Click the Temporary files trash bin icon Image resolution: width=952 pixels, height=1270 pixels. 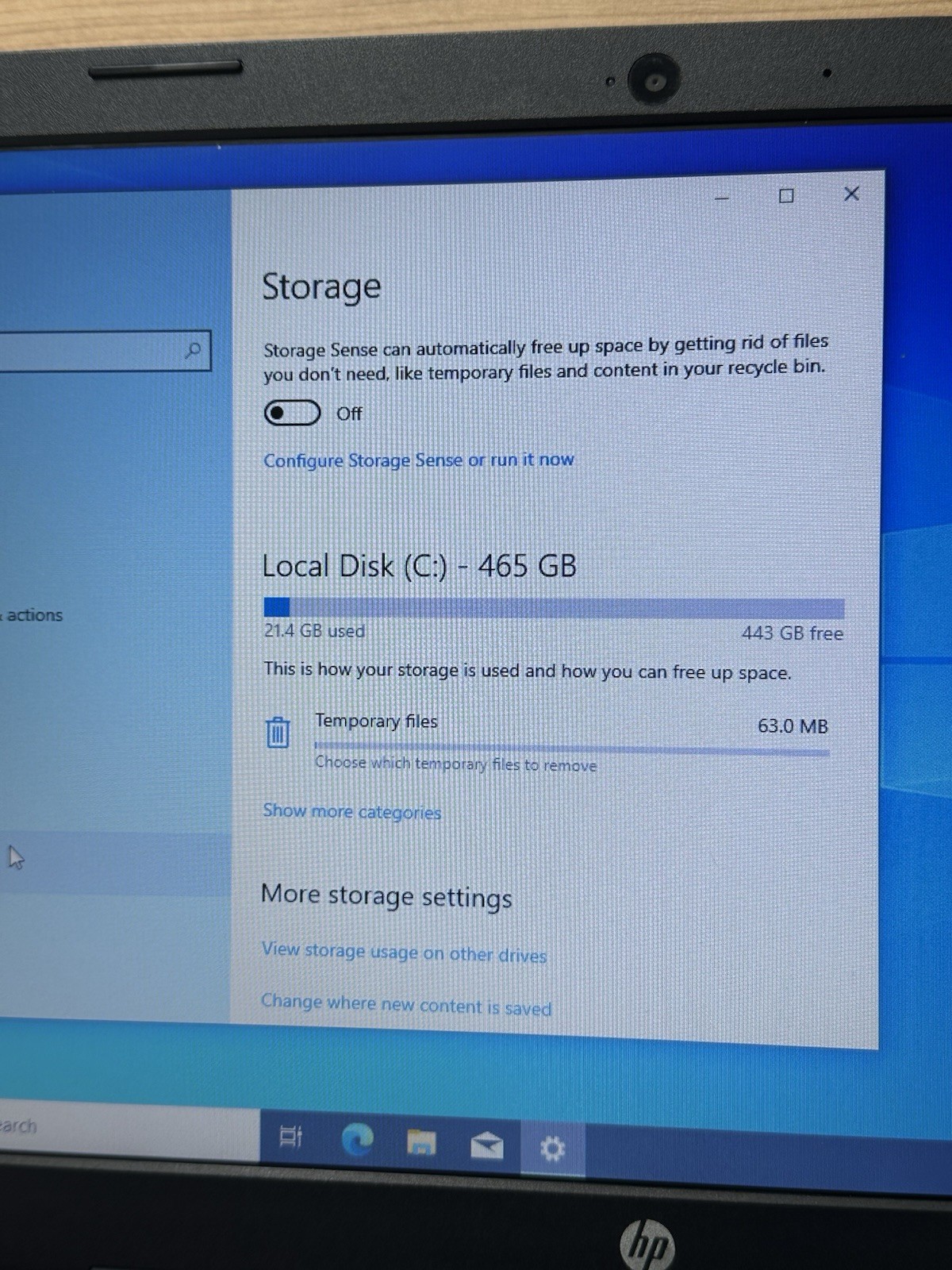click(278, 732)
